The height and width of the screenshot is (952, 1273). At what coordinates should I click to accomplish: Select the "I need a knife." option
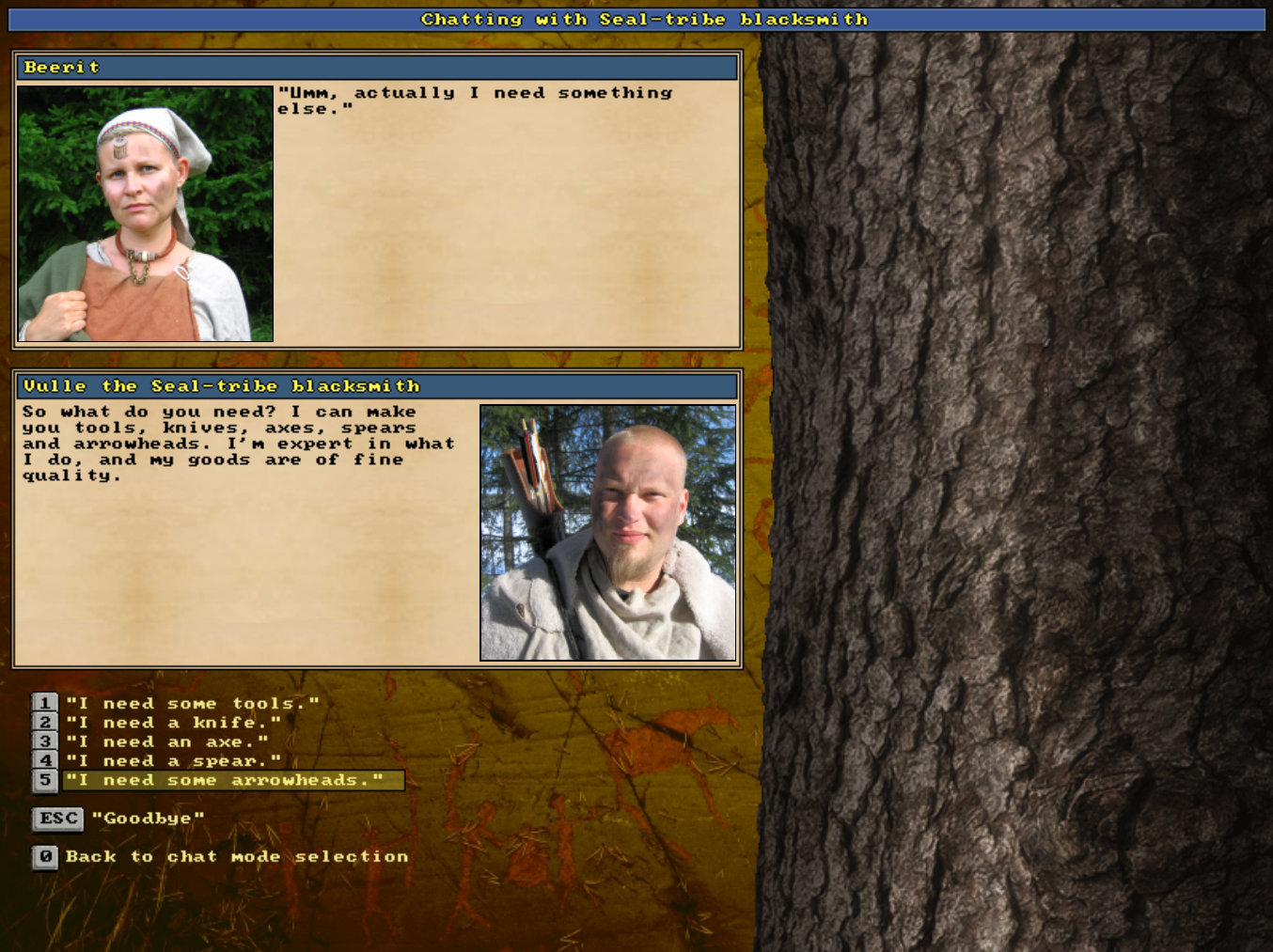(x=173, y=723)
